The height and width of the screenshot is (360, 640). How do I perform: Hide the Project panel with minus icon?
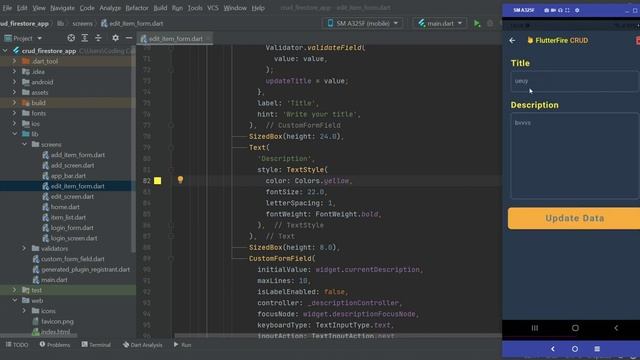[x=129, y=38]
